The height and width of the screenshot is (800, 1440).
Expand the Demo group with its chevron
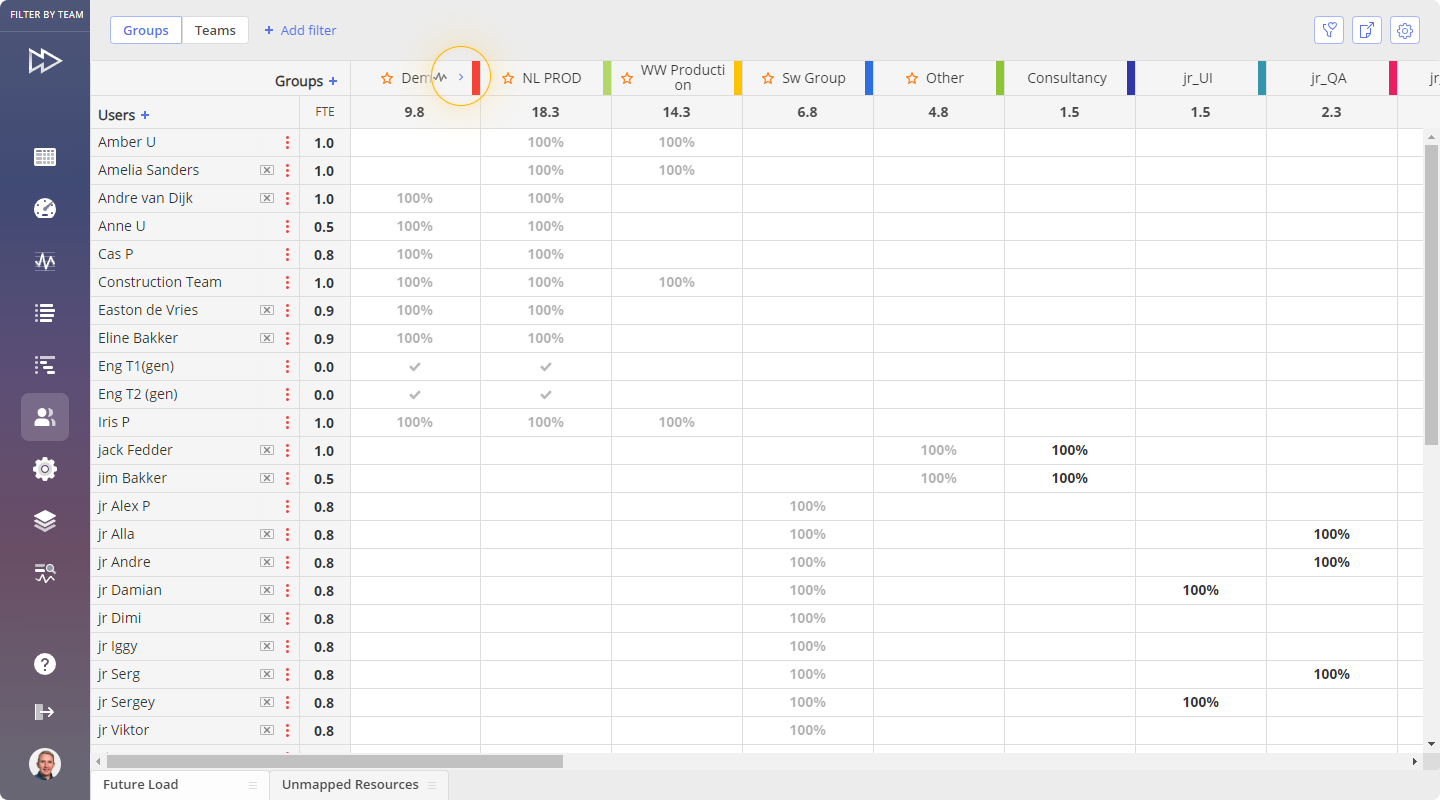(461, 77)
